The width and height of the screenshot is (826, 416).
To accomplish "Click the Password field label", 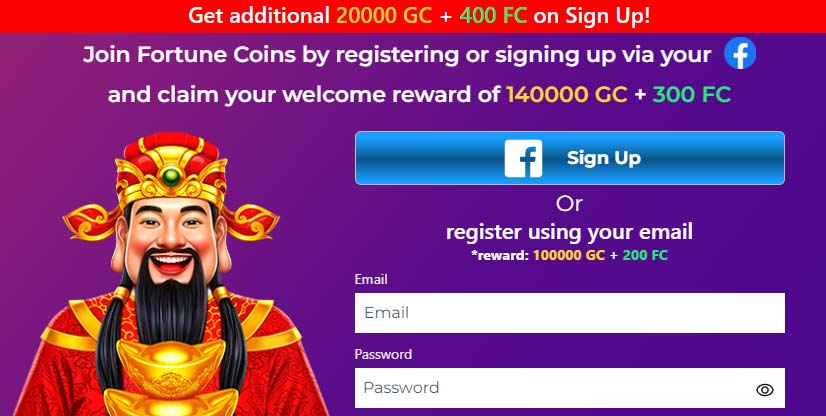I will point(383,354).
